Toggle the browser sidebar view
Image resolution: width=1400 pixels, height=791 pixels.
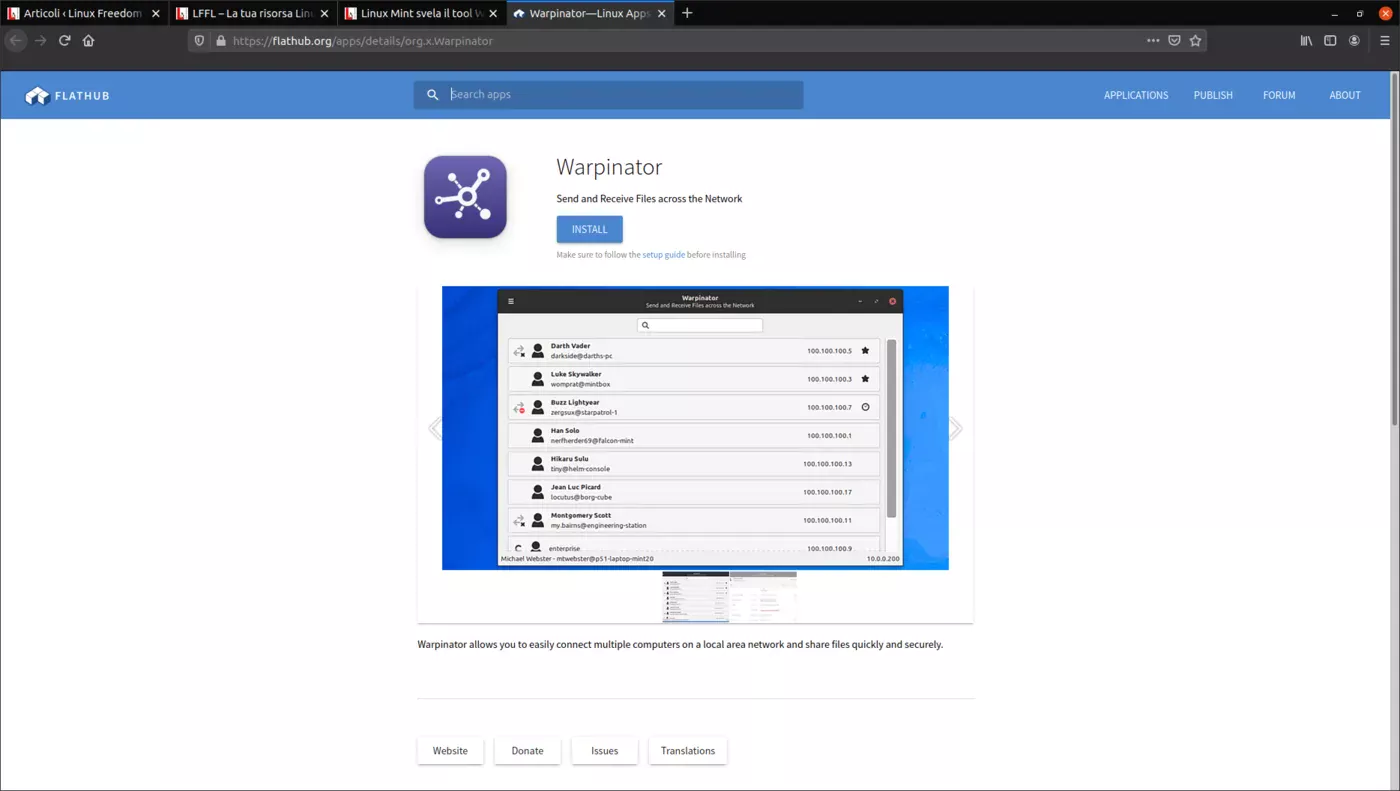click(x=1330, y=40)
